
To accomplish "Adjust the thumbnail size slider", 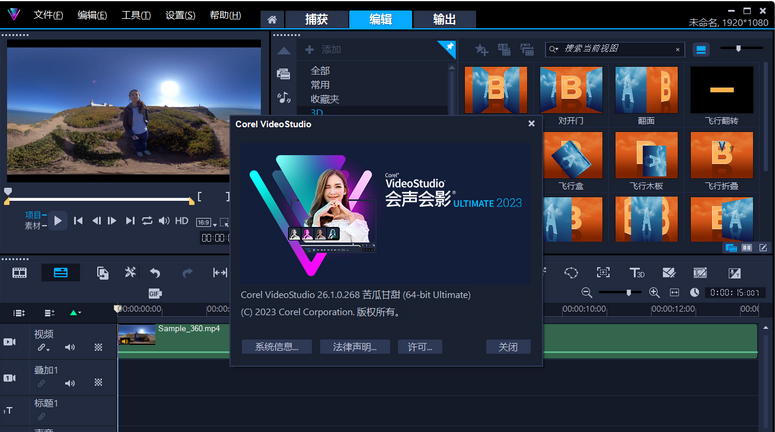I will 738,48.
